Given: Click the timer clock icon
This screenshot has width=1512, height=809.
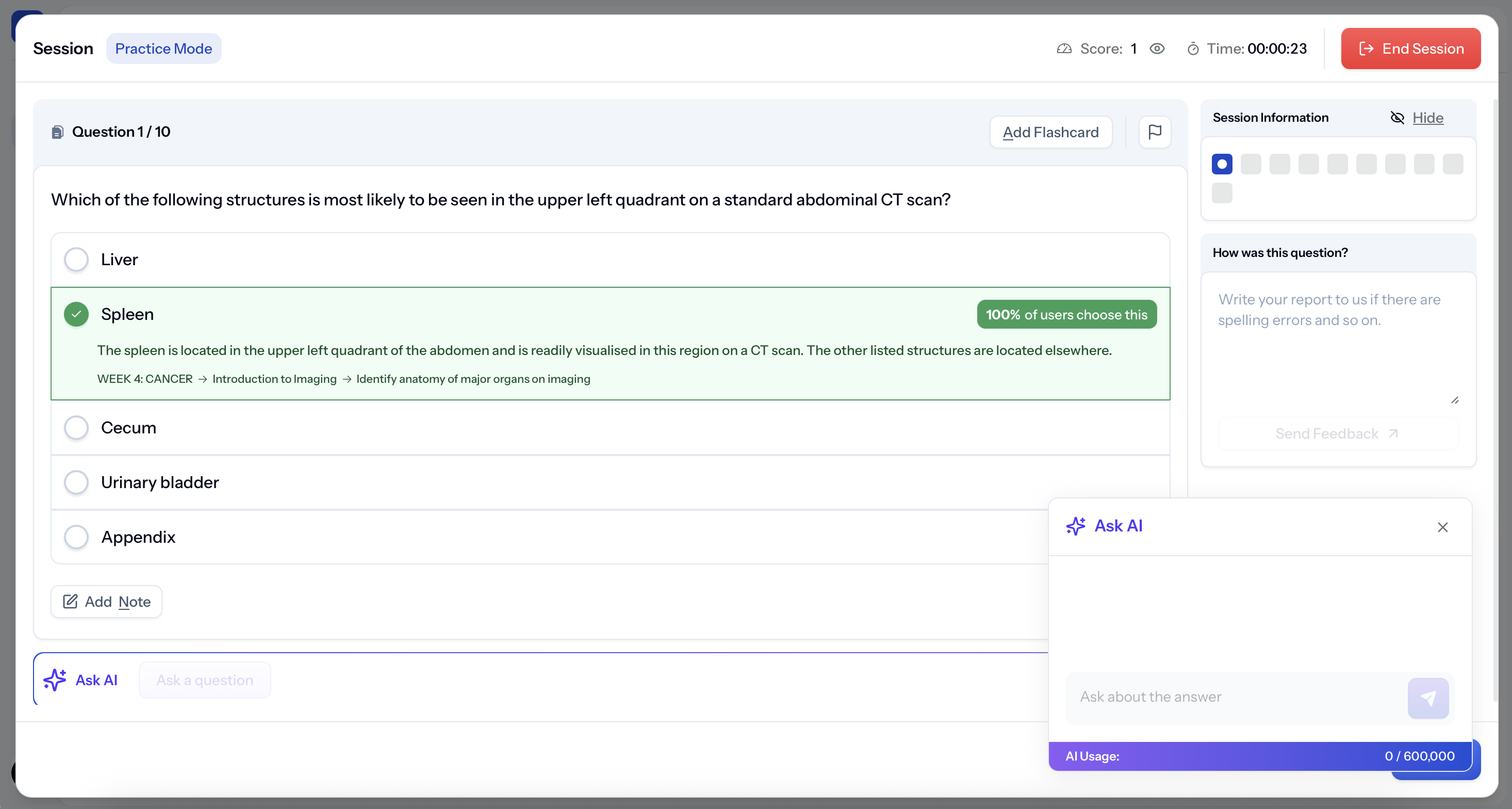Looking at the screenshot, I should tap(1193, 48).
